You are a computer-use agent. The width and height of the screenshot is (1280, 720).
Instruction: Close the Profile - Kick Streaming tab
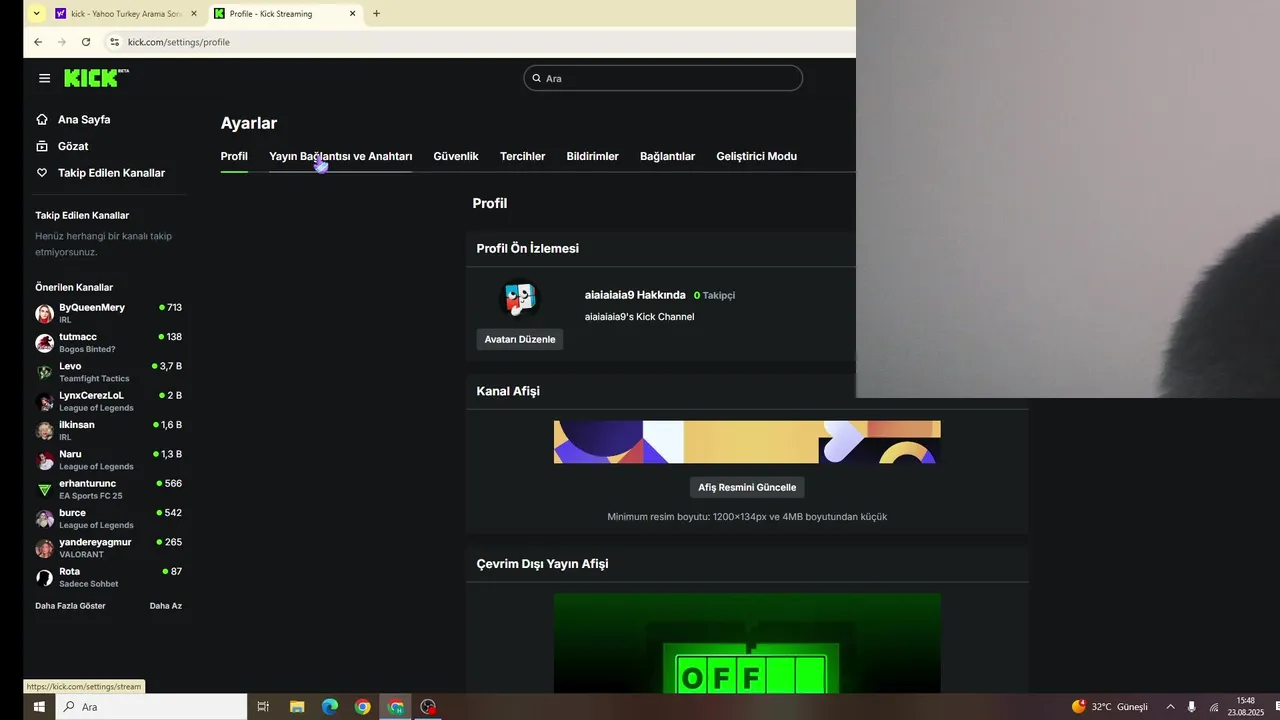(353, 14)
